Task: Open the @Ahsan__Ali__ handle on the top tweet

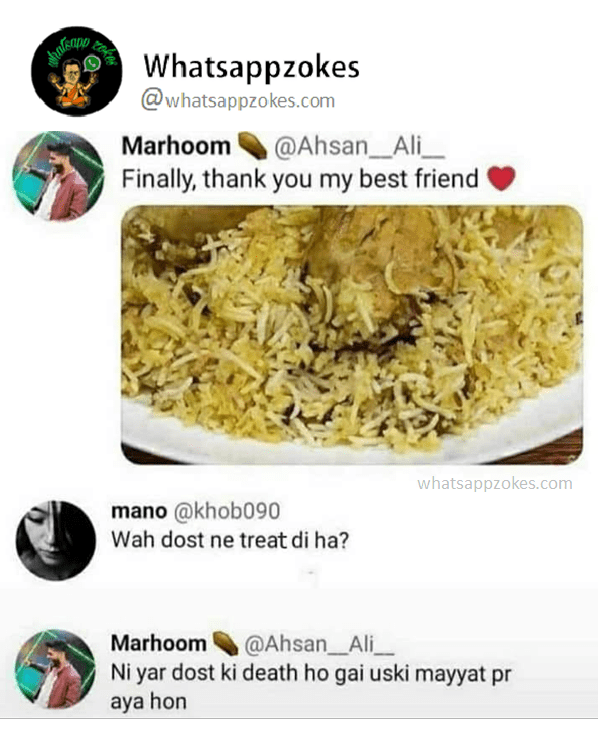Action: [359, 146]
